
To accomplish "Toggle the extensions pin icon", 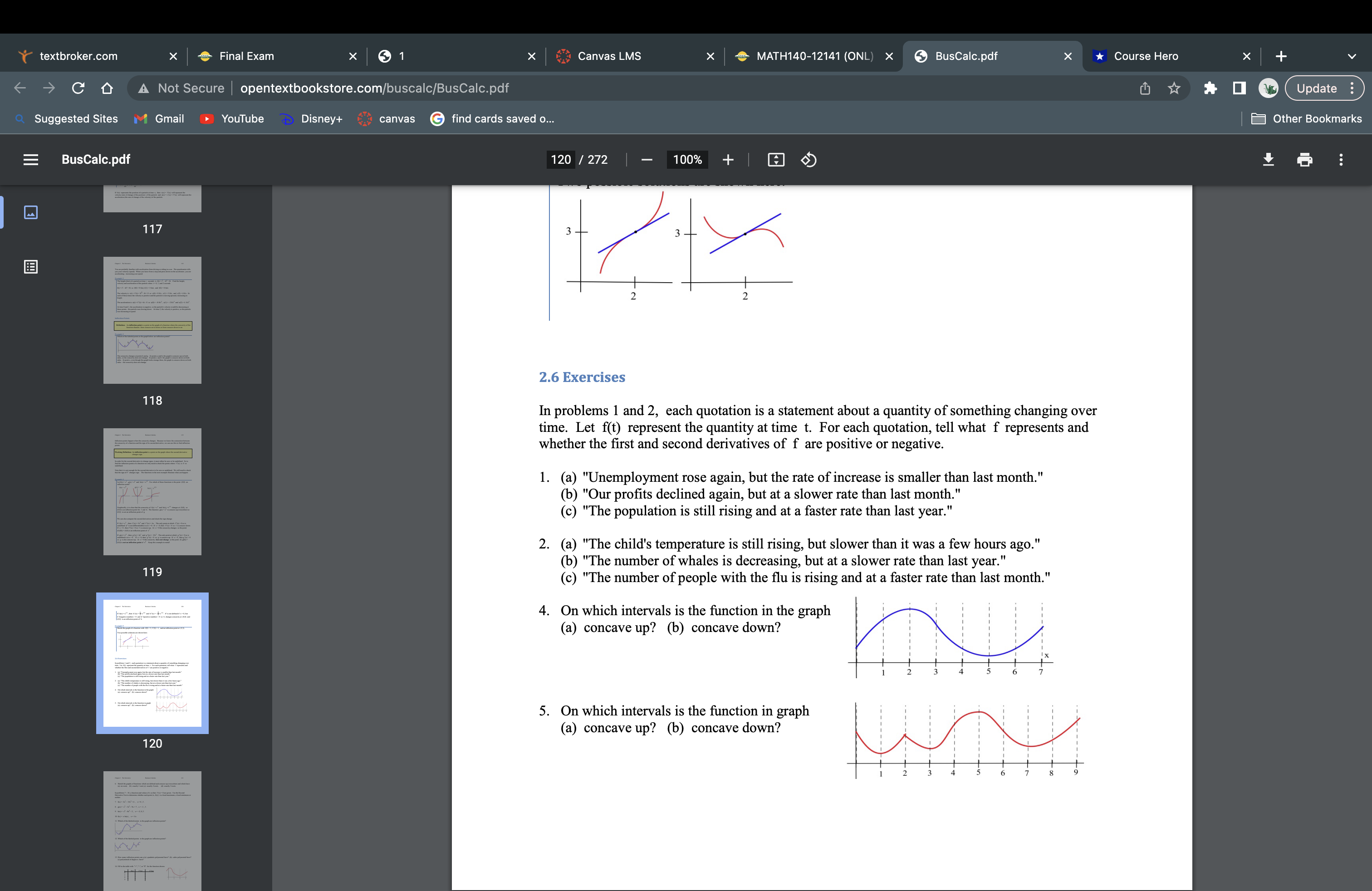I will 1210,88.
